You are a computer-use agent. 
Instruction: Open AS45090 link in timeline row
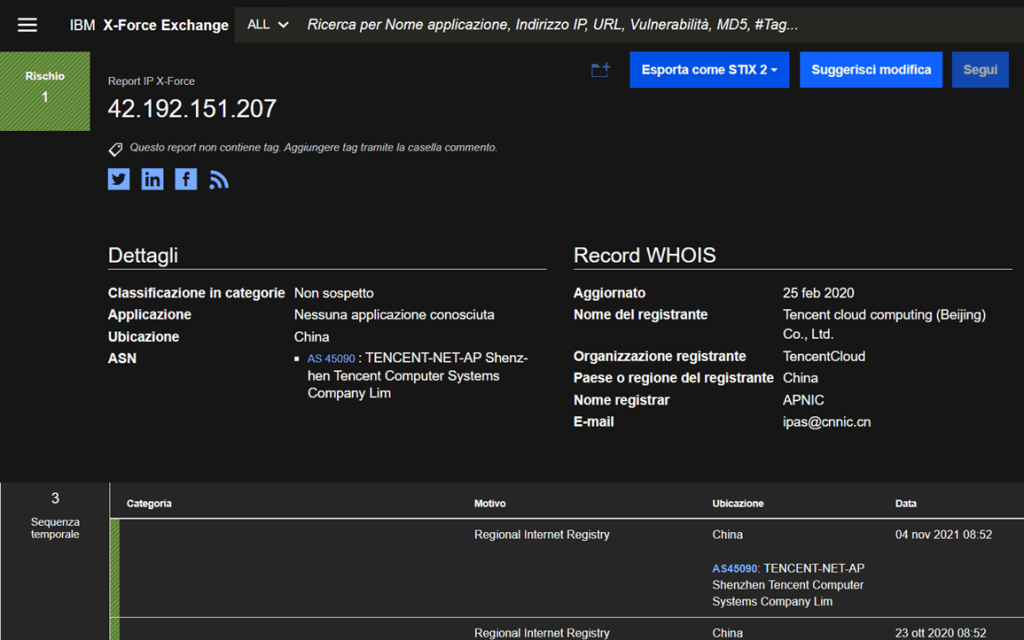point(735,569)
